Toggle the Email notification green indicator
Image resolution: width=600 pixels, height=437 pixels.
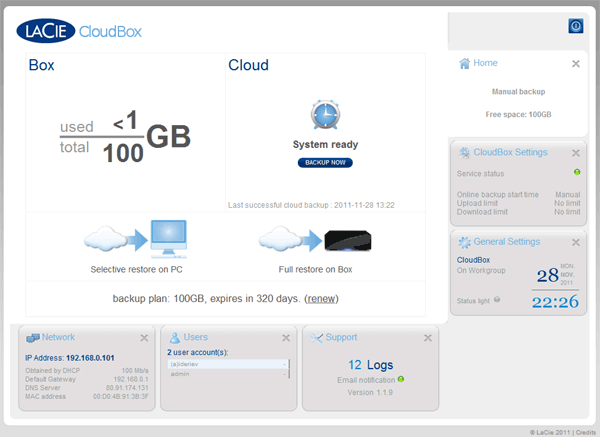(401, 379)
